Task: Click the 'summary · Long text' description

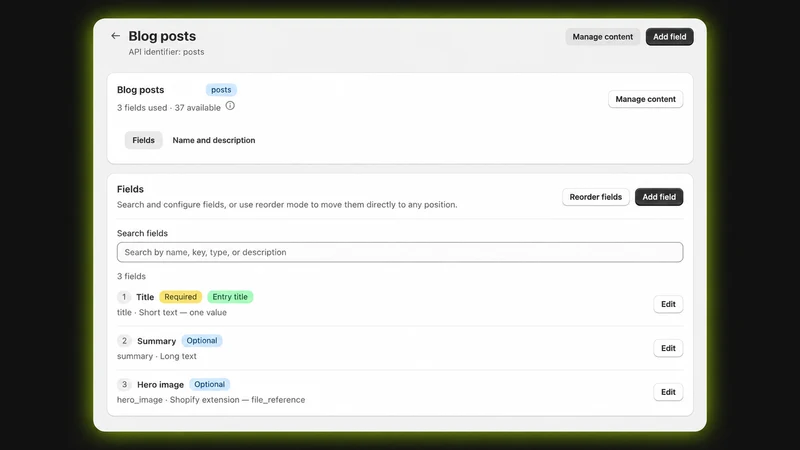Action: pos(157,356)
